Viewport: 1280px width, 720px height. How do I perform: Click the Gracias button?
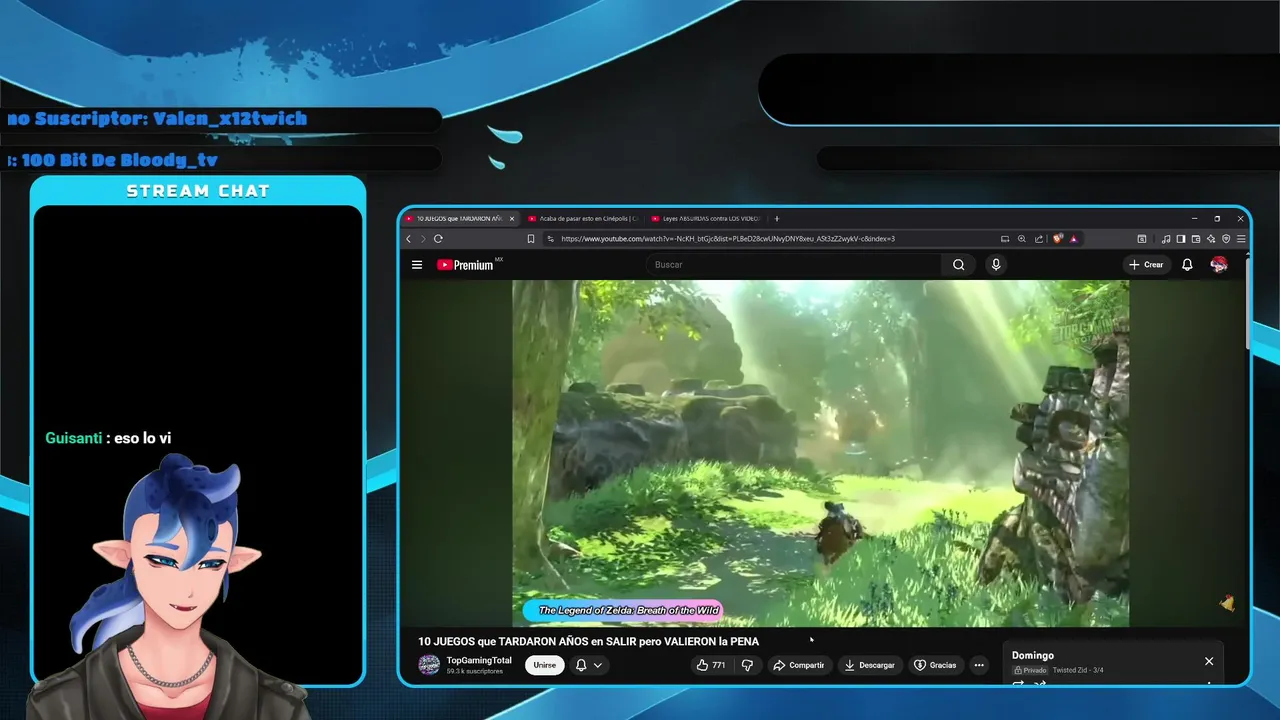coord(935,665)
